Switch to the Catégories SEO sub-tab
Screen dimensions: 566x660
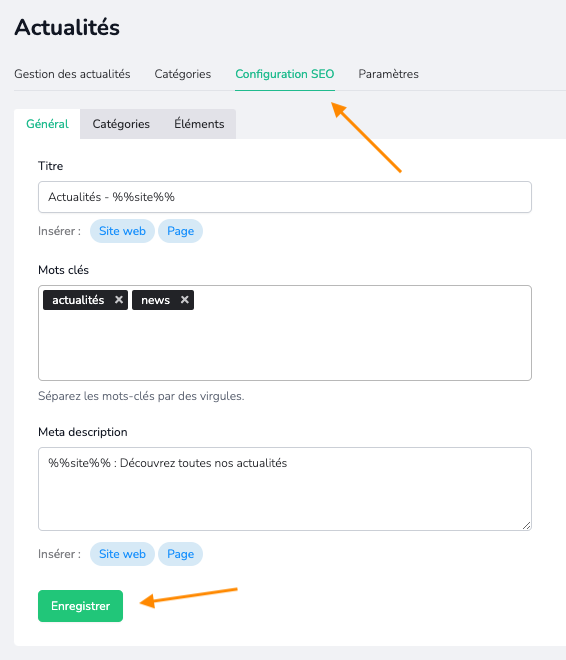tap(121, 124)
